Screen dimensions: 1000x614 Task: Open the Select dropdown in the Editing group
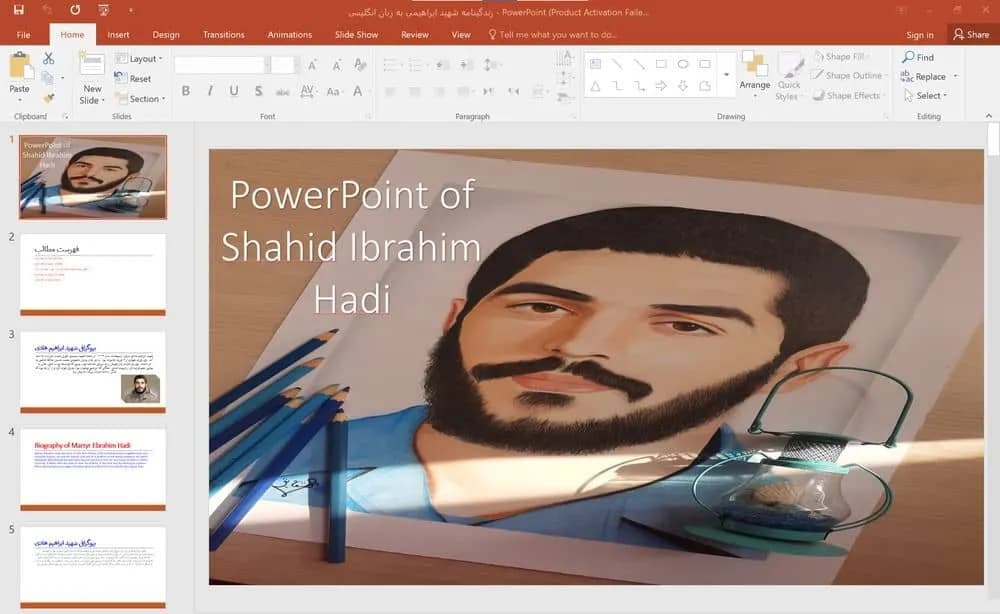click(x=925, y=96)
